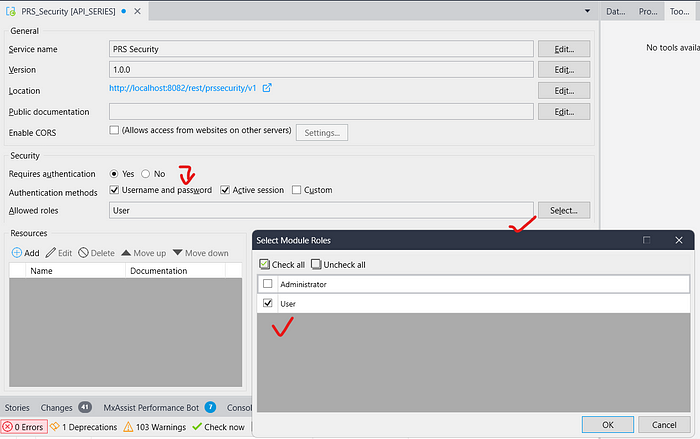Screen dimensions: 700x439
Task: Click the green Check now checkmark
Action: [196, 427]
